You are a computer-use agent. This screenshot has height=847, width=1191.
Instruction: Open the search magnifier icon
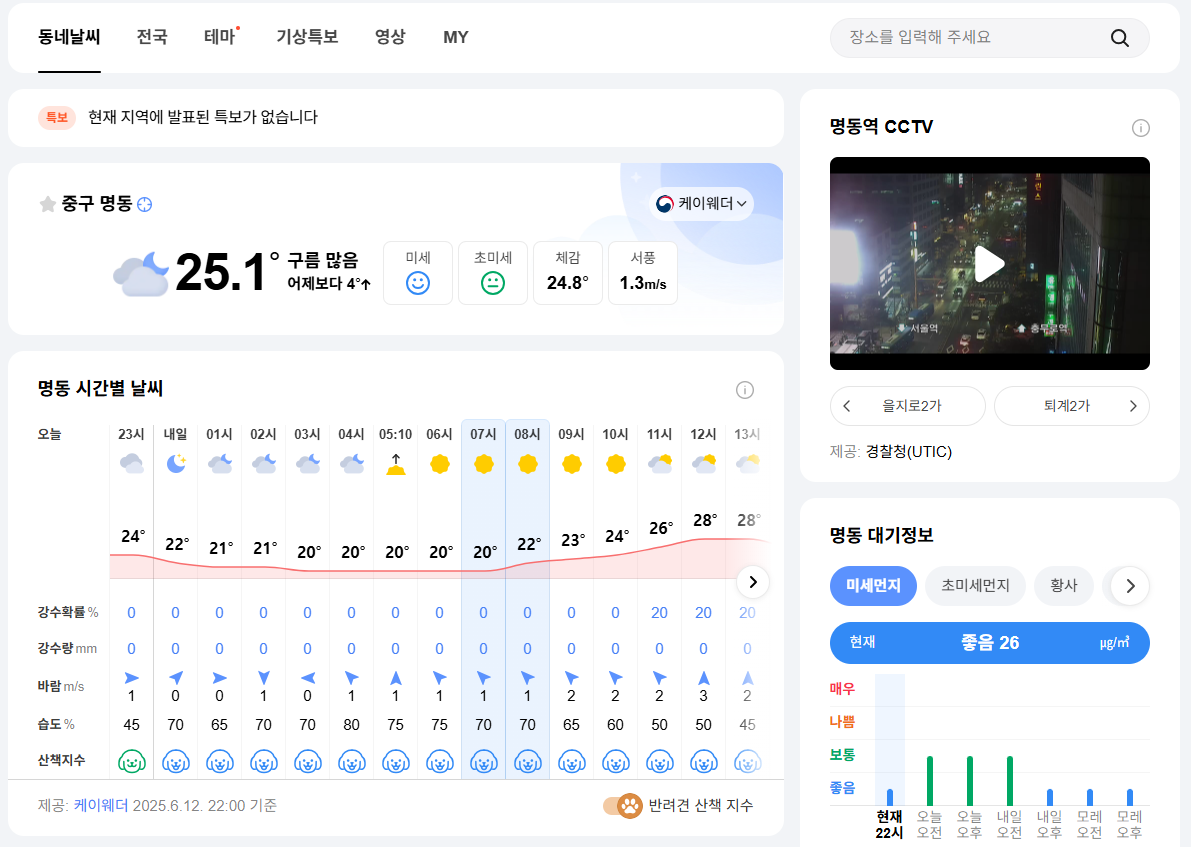(1119, 37)
